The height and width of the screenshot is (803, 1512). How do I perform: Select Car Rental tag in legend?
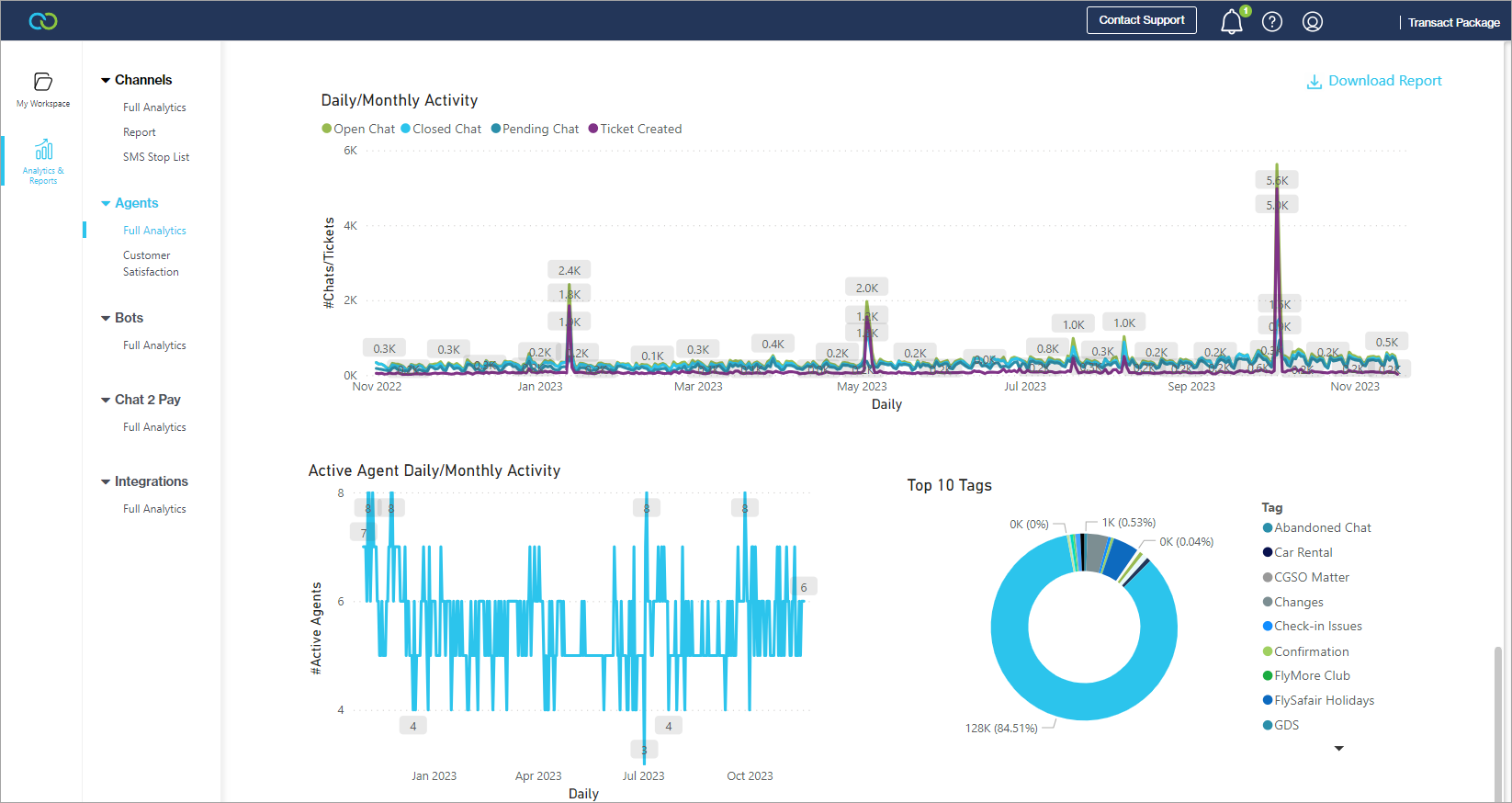1298,552
